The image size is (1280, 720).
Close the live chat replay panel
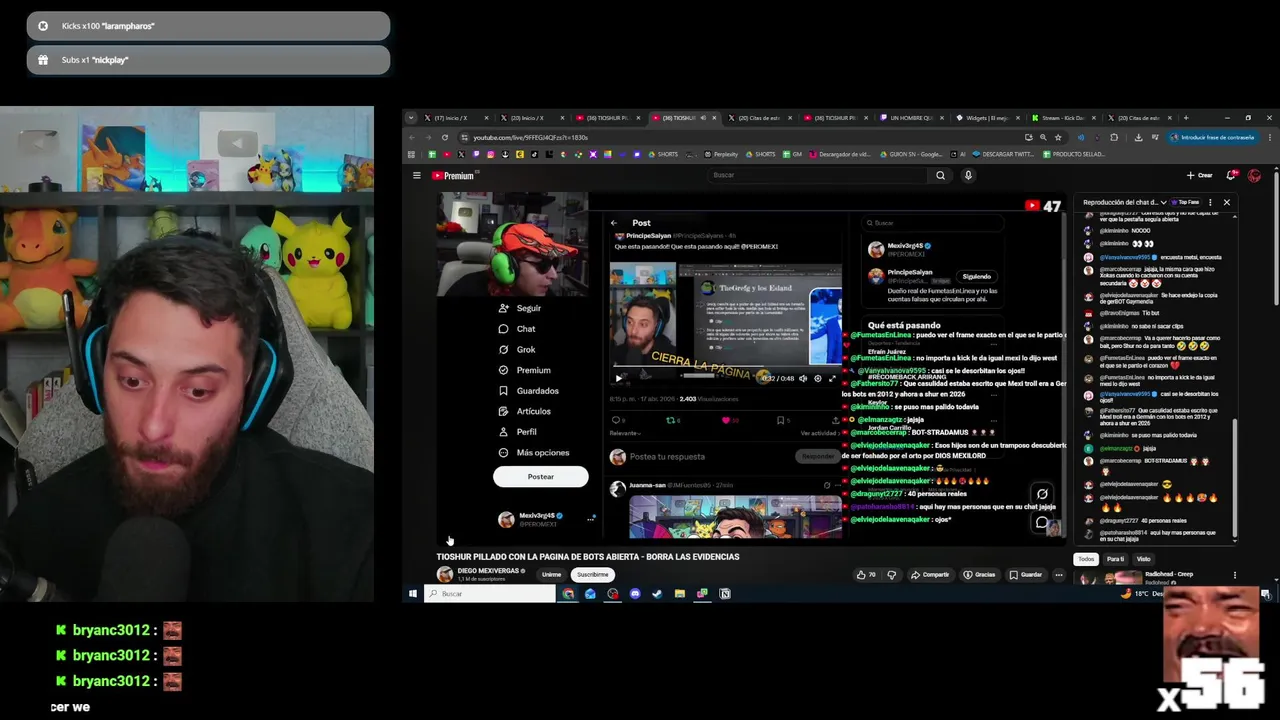click(1227, 202)
